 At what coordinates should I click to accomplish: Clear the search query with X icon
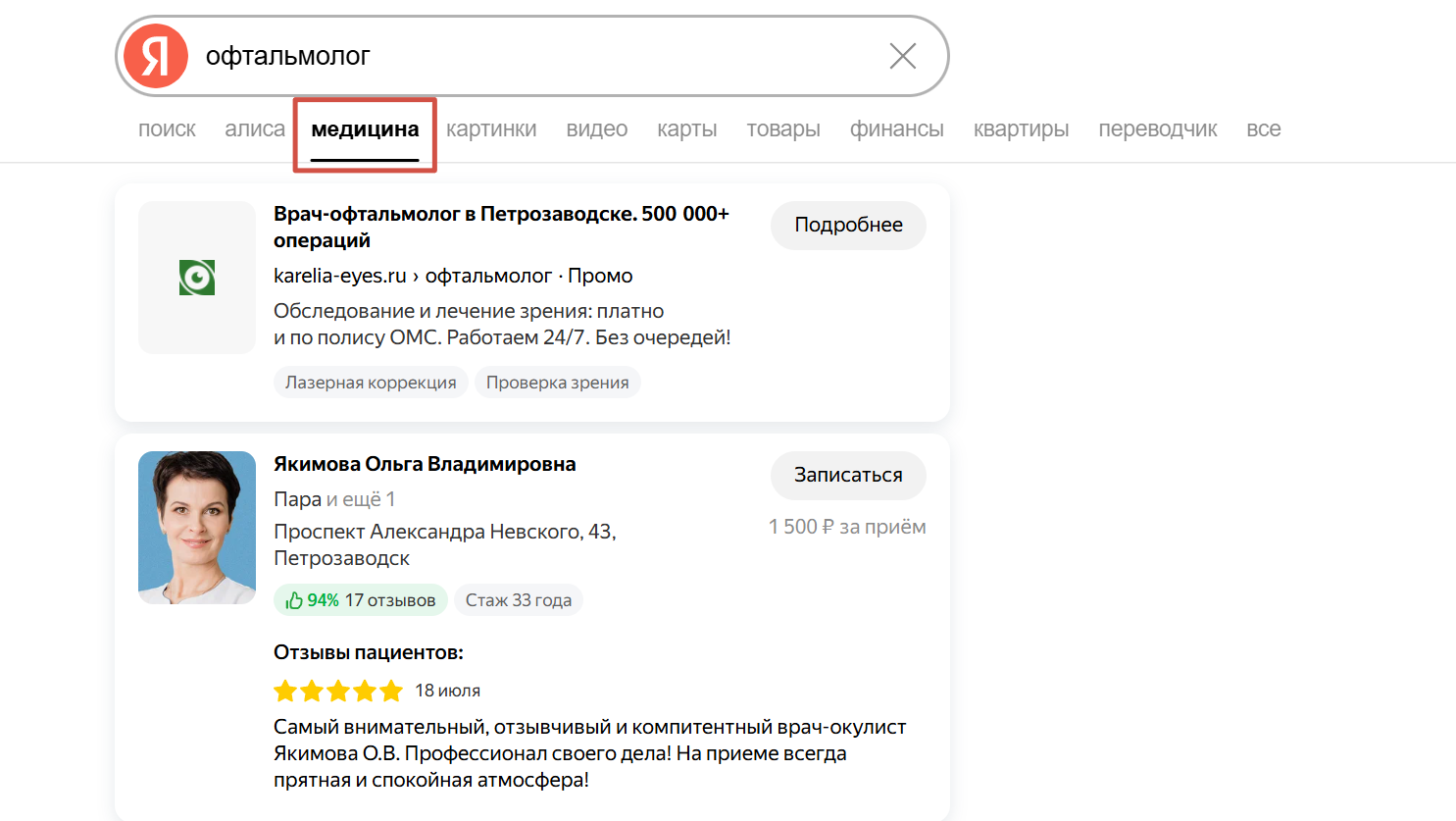903,56
